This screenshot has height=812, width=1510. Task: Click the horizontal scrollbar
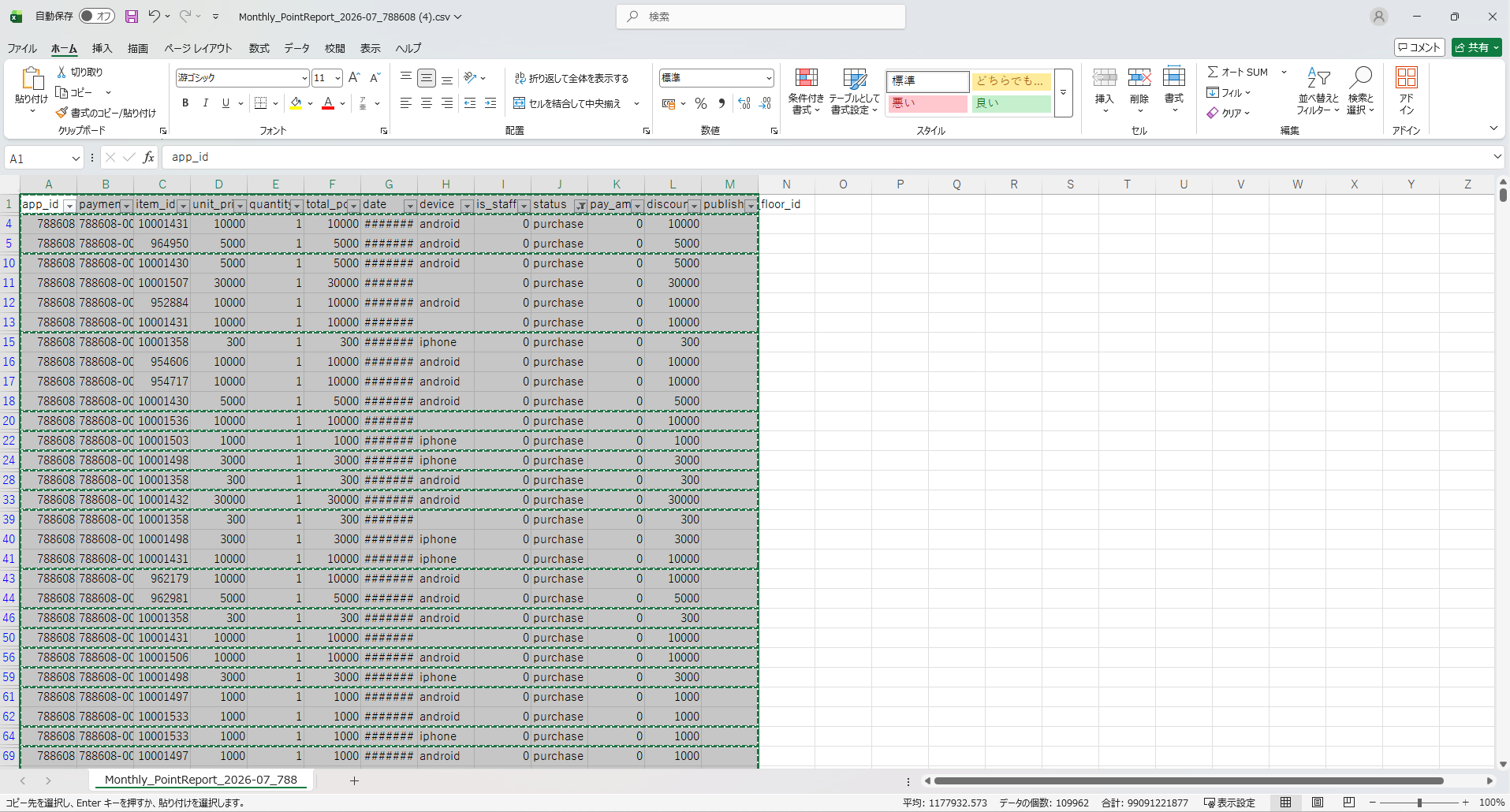1189,780
